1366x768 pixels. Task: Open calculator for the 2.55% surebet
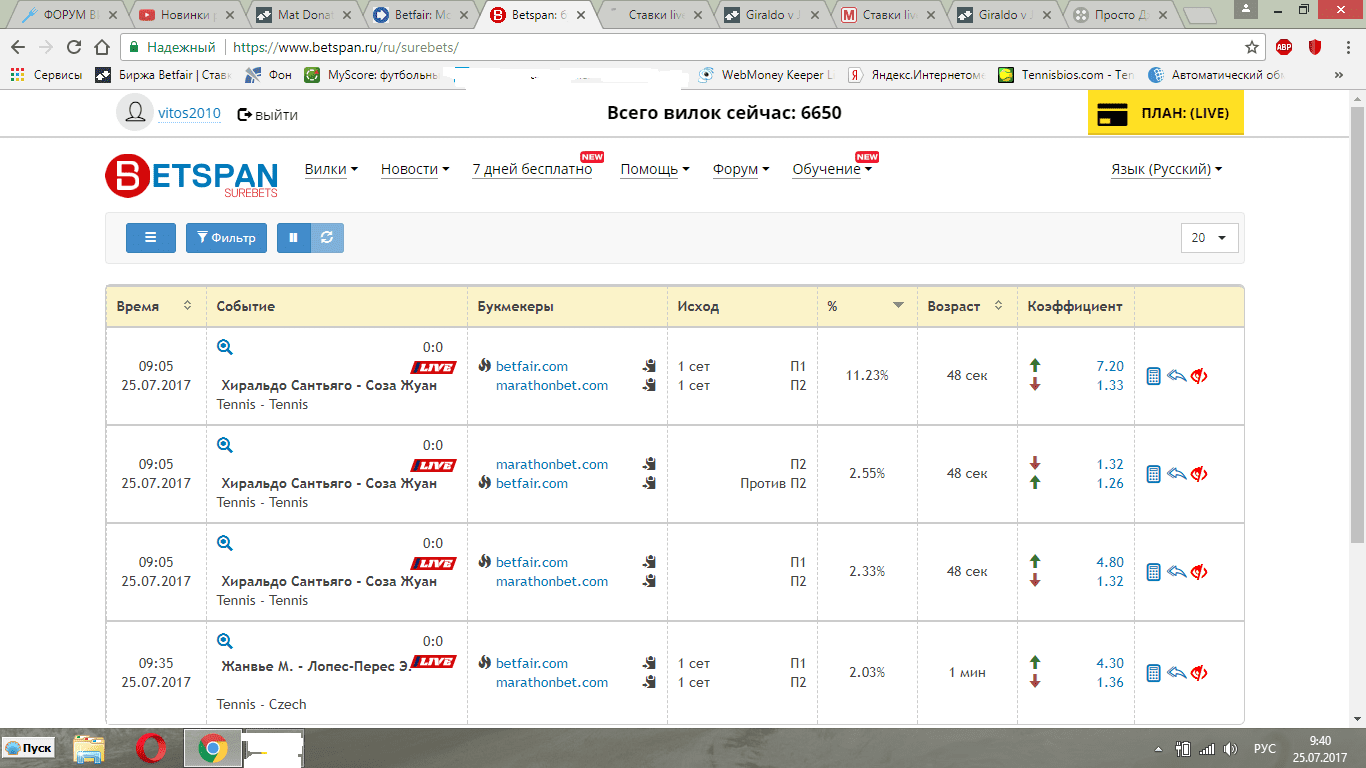1153,474
